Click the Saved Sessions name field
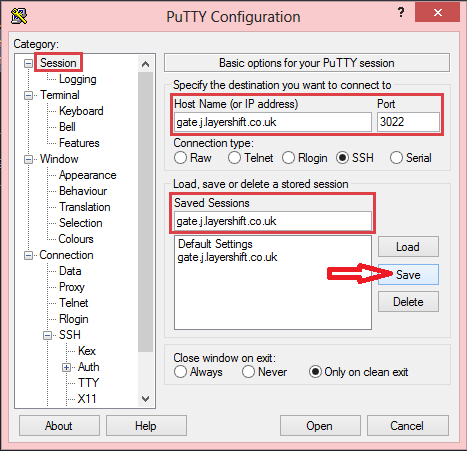 point(273,221)
